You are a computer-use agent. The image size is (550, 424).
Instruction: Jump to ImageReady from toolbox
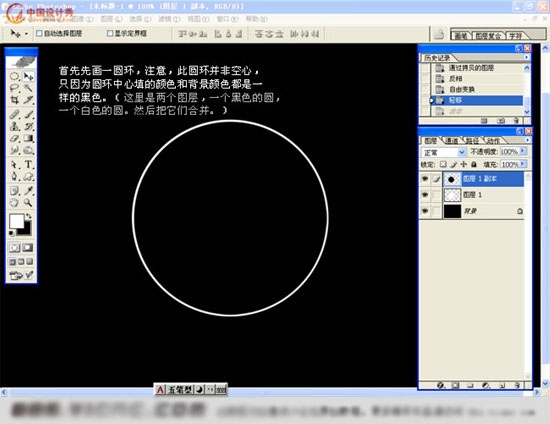pos(21,275)
